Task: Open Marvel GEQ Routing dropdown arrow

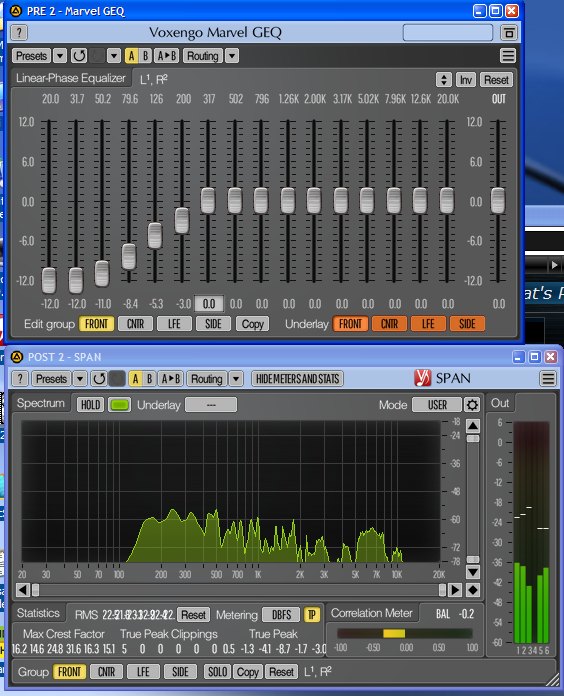Action: pyautogui.click(x=232, y=56)
